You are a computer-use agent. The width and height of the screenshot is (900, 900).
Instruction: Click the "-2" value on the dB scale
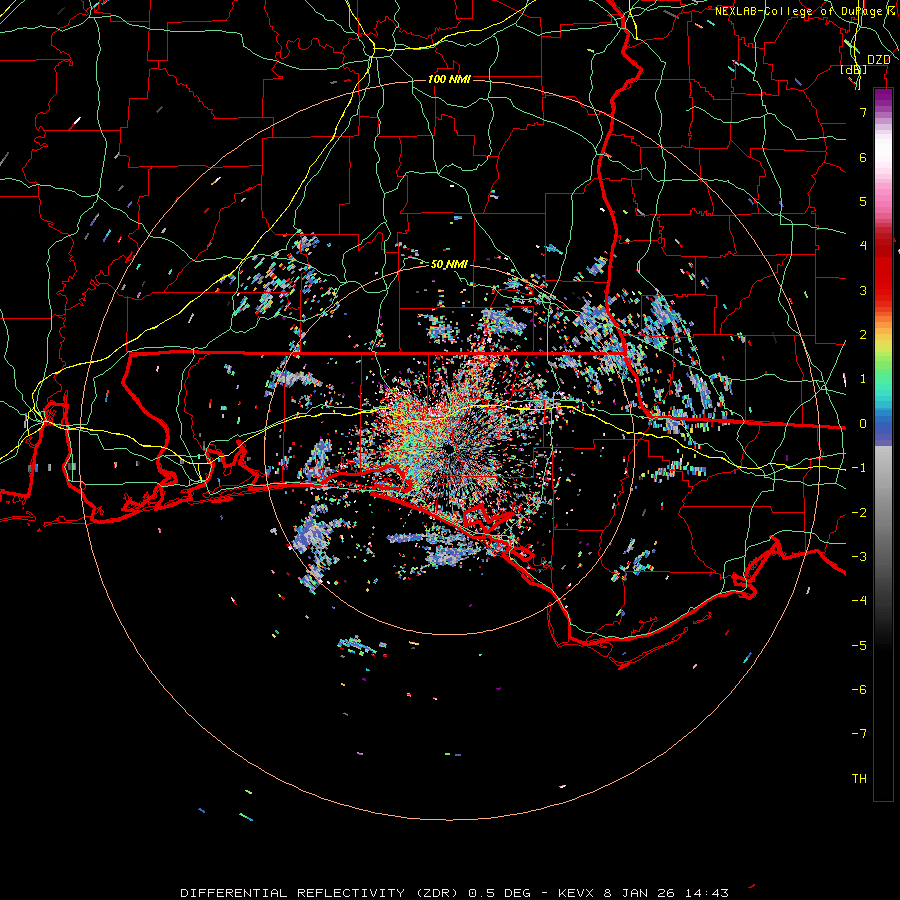[859, 513]
